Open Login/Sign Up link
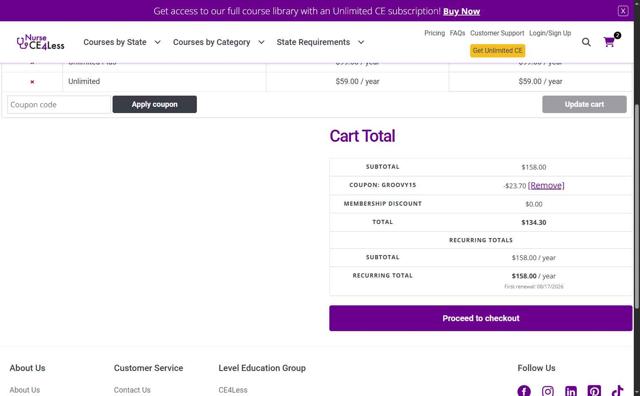Screen dimensions: 640x396 pyautogui.click(x=550, y=33)
